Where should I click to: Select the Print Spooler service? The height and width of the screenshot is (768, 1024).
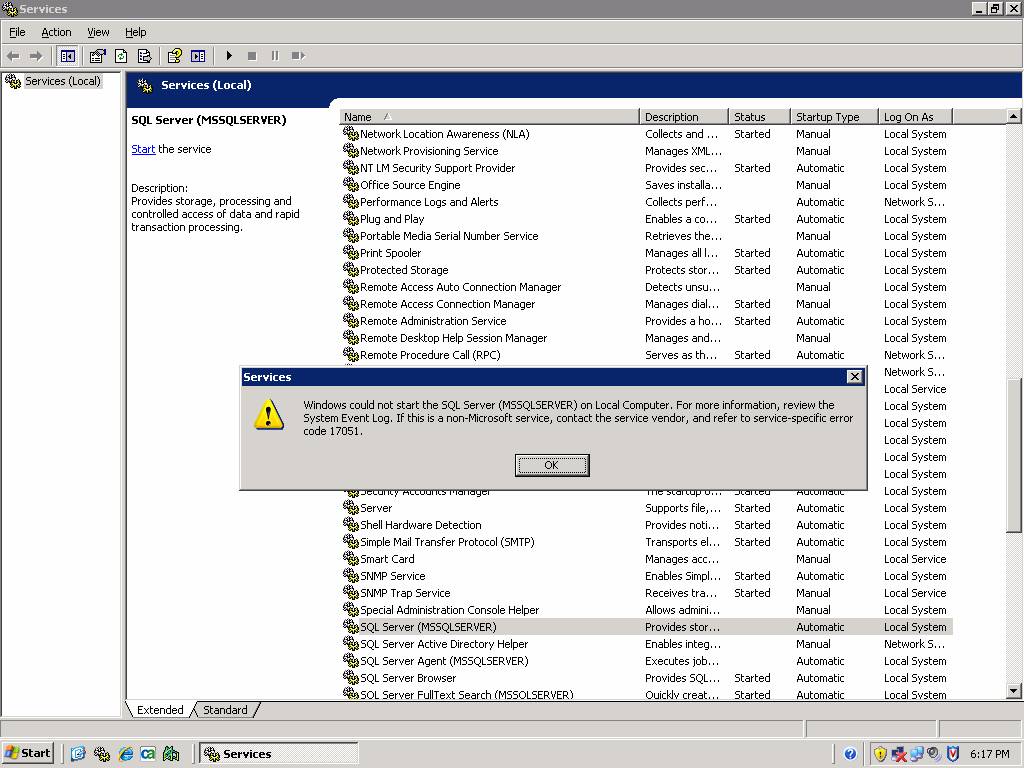click(646, 253)
